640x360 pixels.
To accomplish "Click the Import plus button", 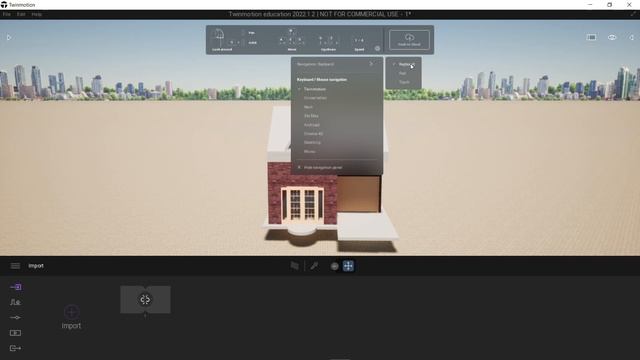I will (x=71, y=312).
